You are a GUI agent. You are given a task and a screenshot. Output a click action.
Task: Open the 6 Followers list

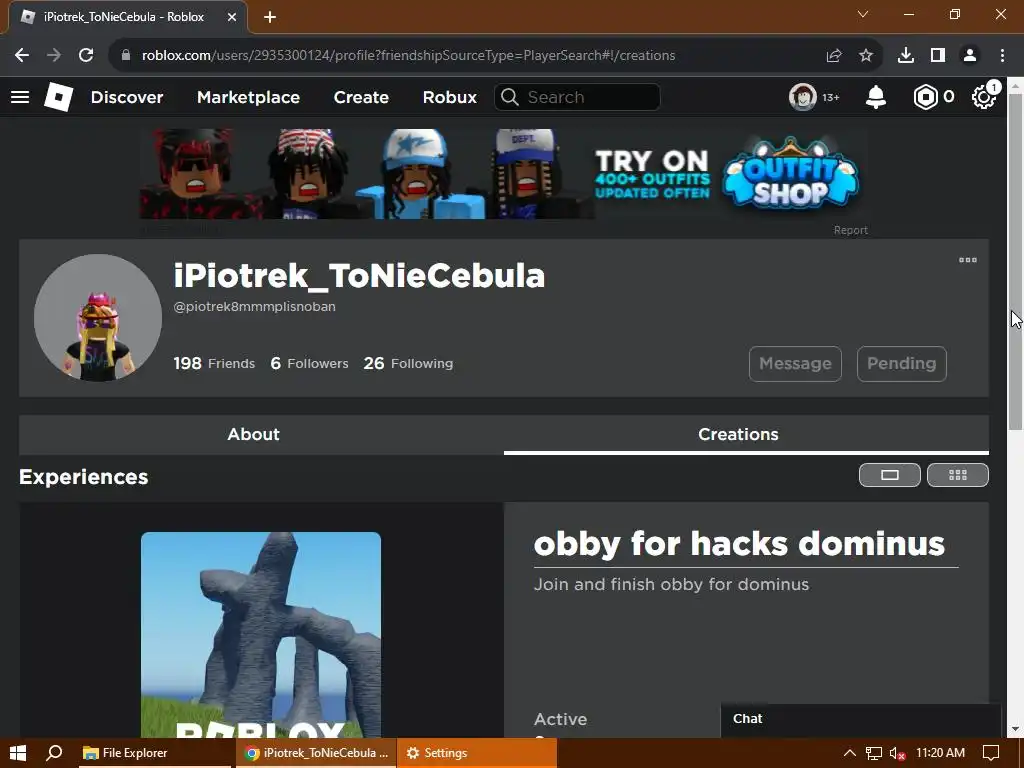310,364
